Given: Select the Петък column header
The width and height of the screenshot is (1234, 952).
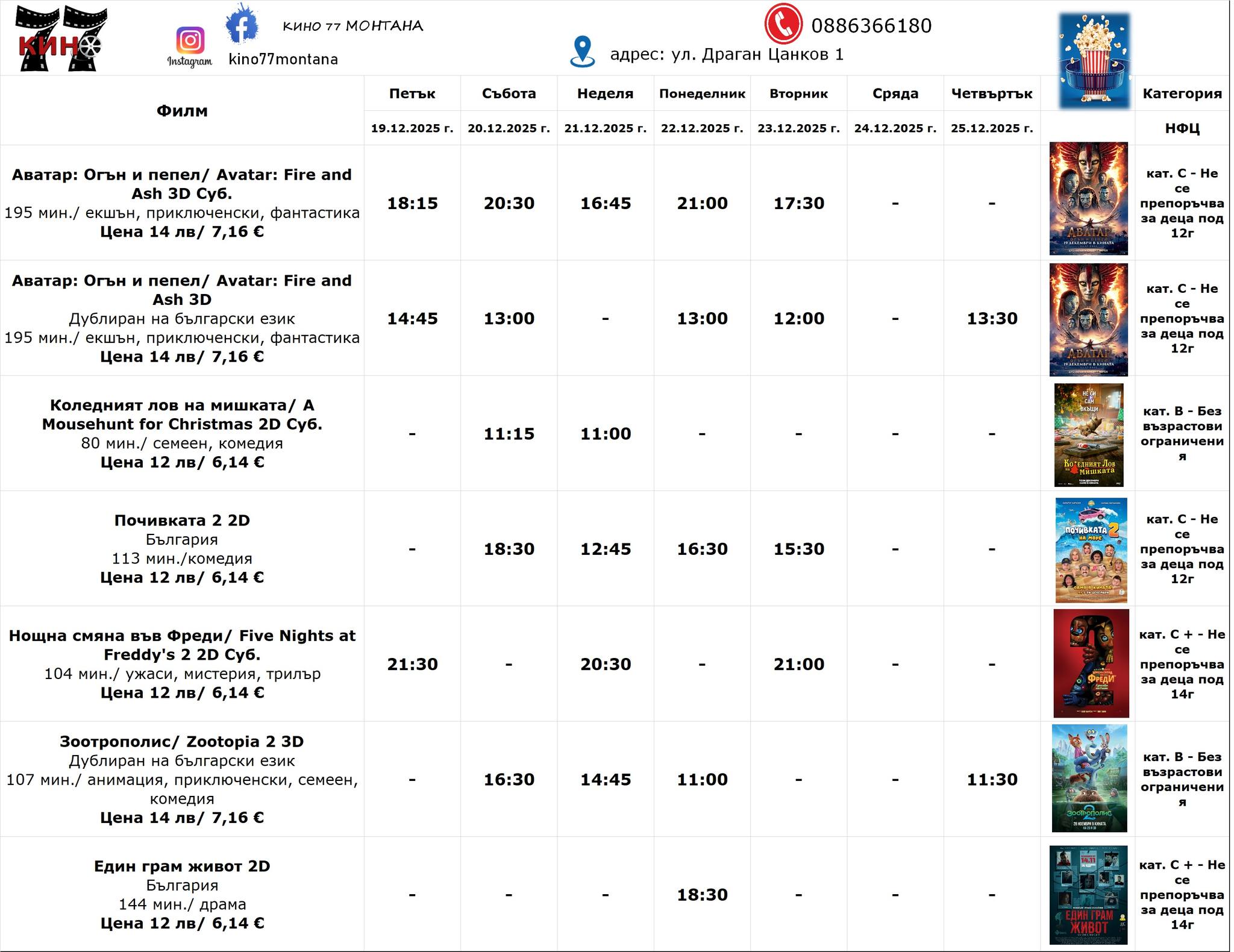Looking at the screenshot, I should (412, 93).
